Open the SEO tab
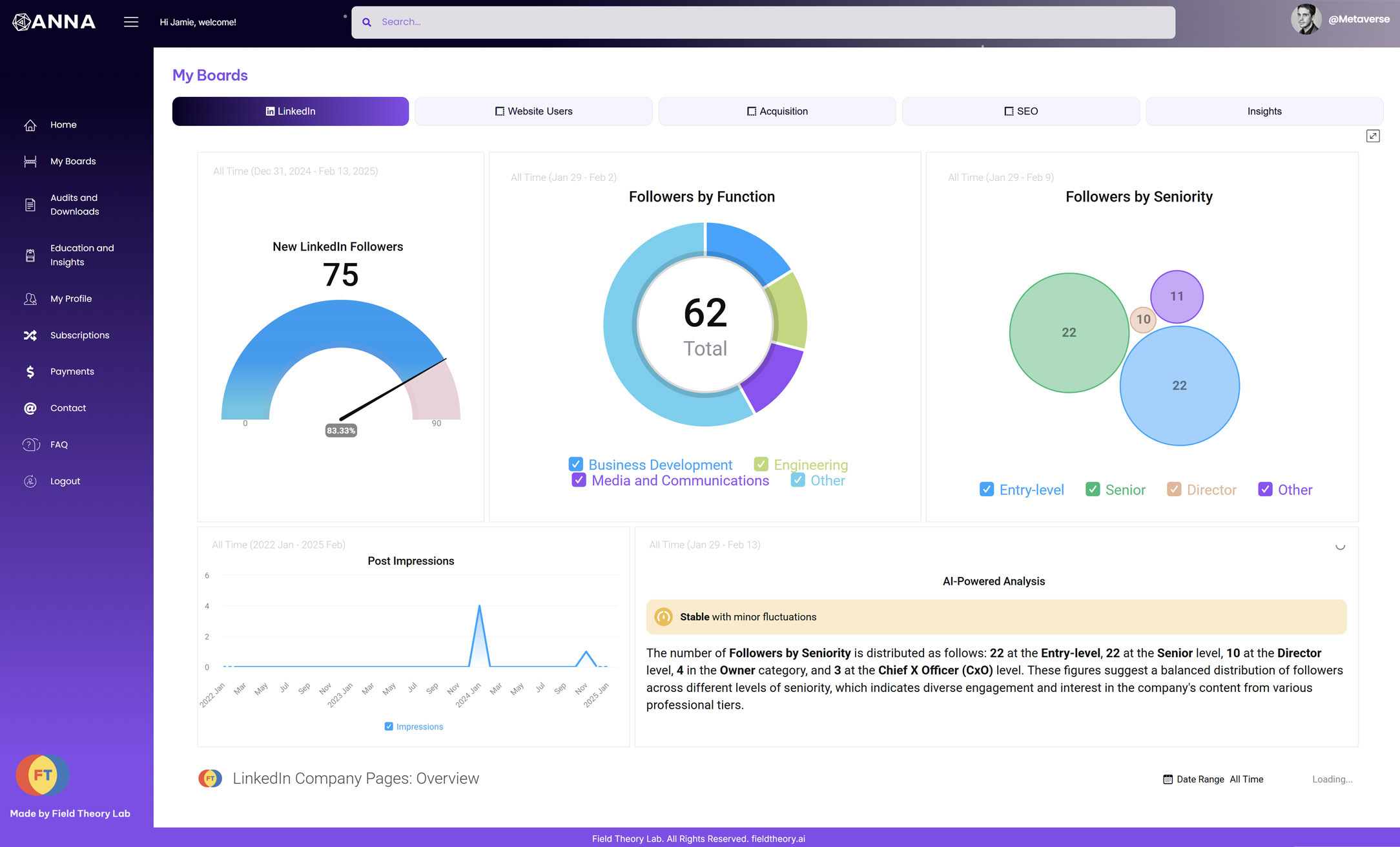 pyautogui.click(x=1021, y=111)
